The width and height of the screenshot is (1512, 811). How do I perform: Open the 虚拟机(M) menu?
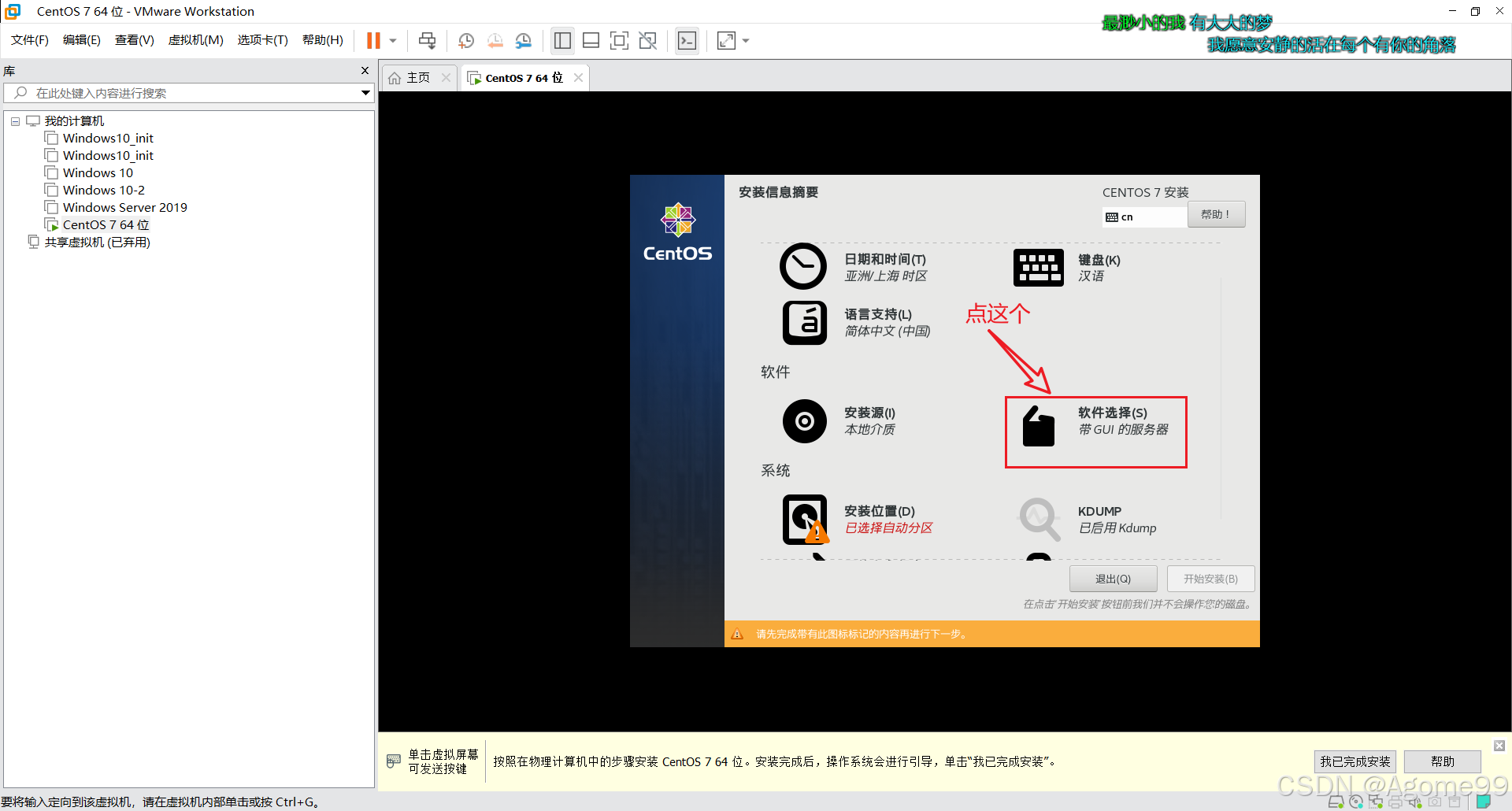[195, 40]
